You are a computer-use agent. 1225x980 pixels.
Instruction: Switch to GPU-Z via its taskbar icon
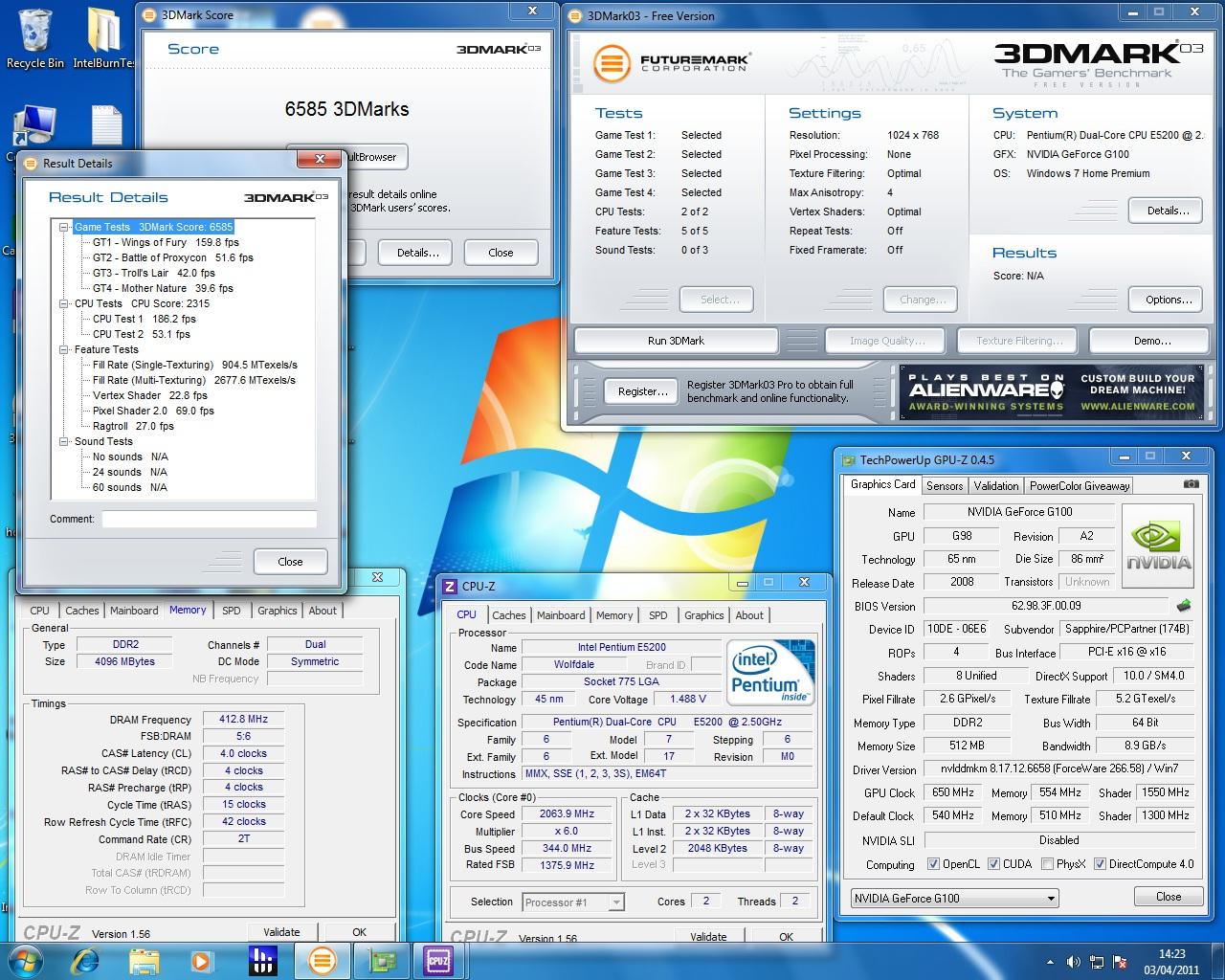point(383,960)
